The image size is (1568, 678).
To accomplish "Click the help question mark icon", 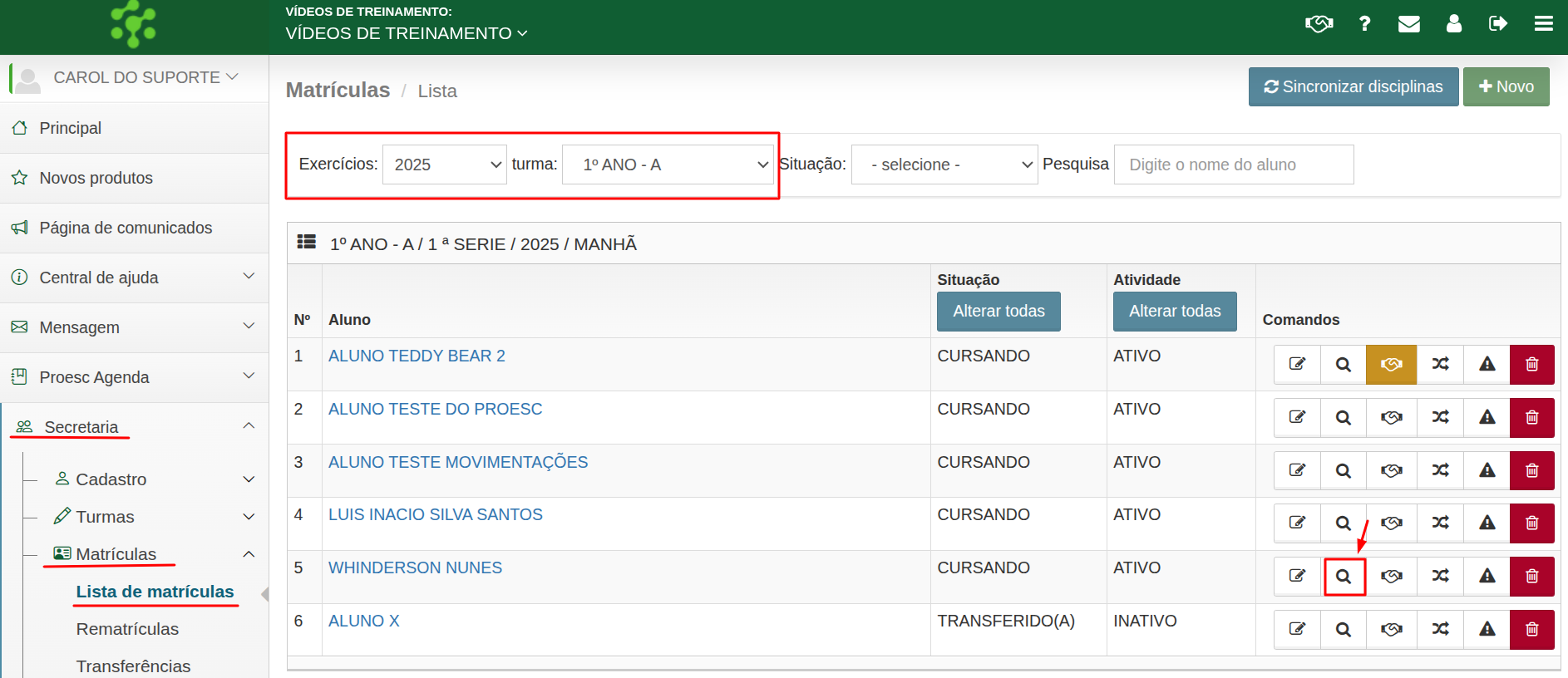I will point(1364,24).
